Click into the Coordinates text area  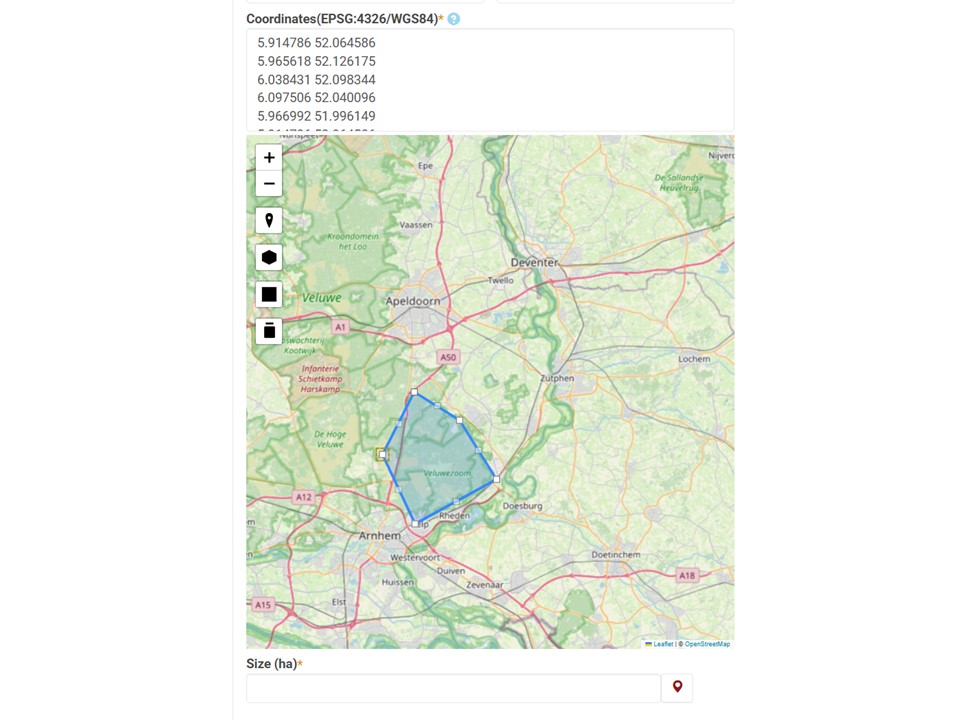pyautogui.click(x=490, y=80)
